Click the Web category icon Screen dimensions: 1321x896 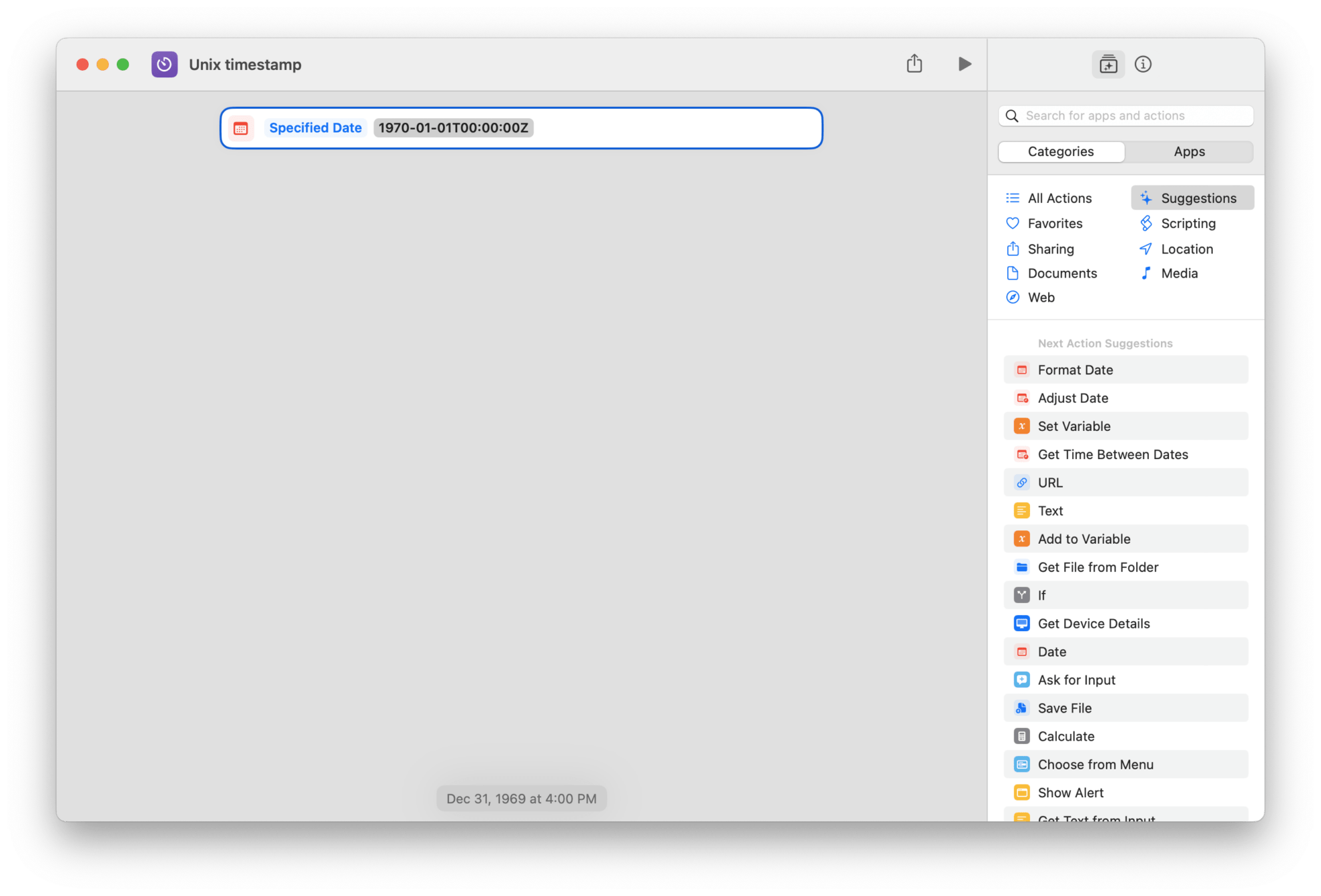point(1012,297)
